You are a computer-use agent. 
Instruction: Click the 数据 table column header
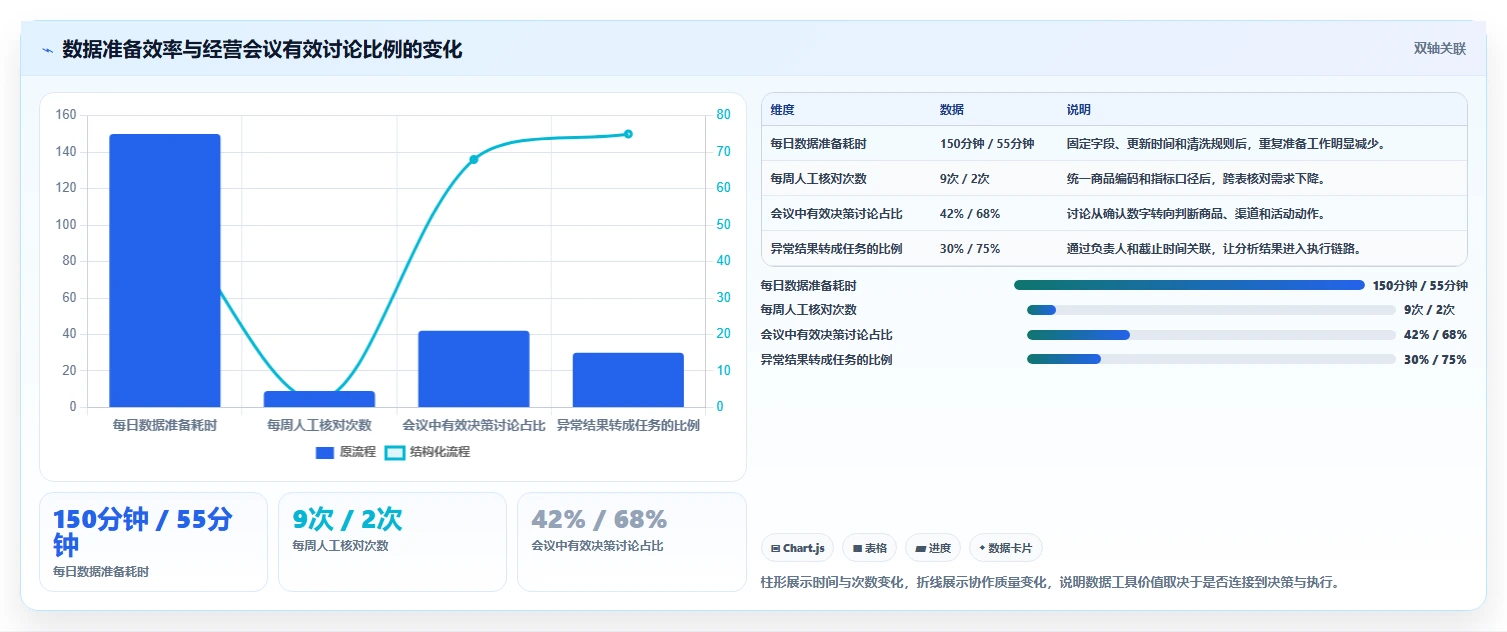(952, 110)
